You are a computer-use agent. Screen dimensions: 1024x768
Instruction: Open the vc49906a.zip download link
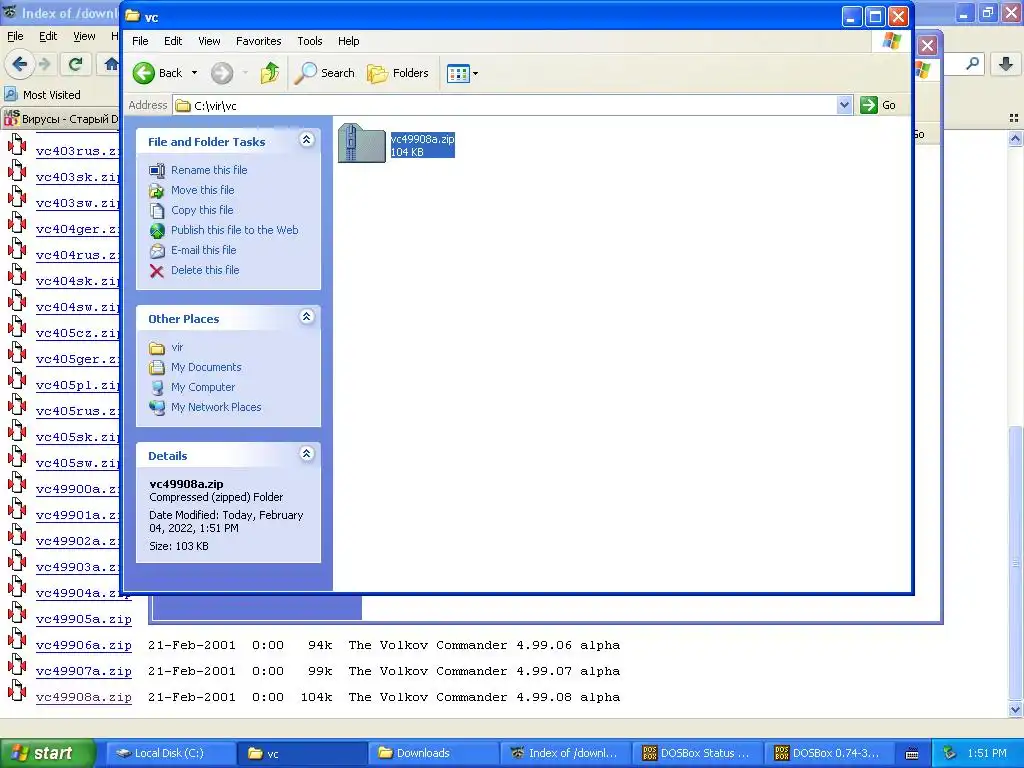point(84,645)
